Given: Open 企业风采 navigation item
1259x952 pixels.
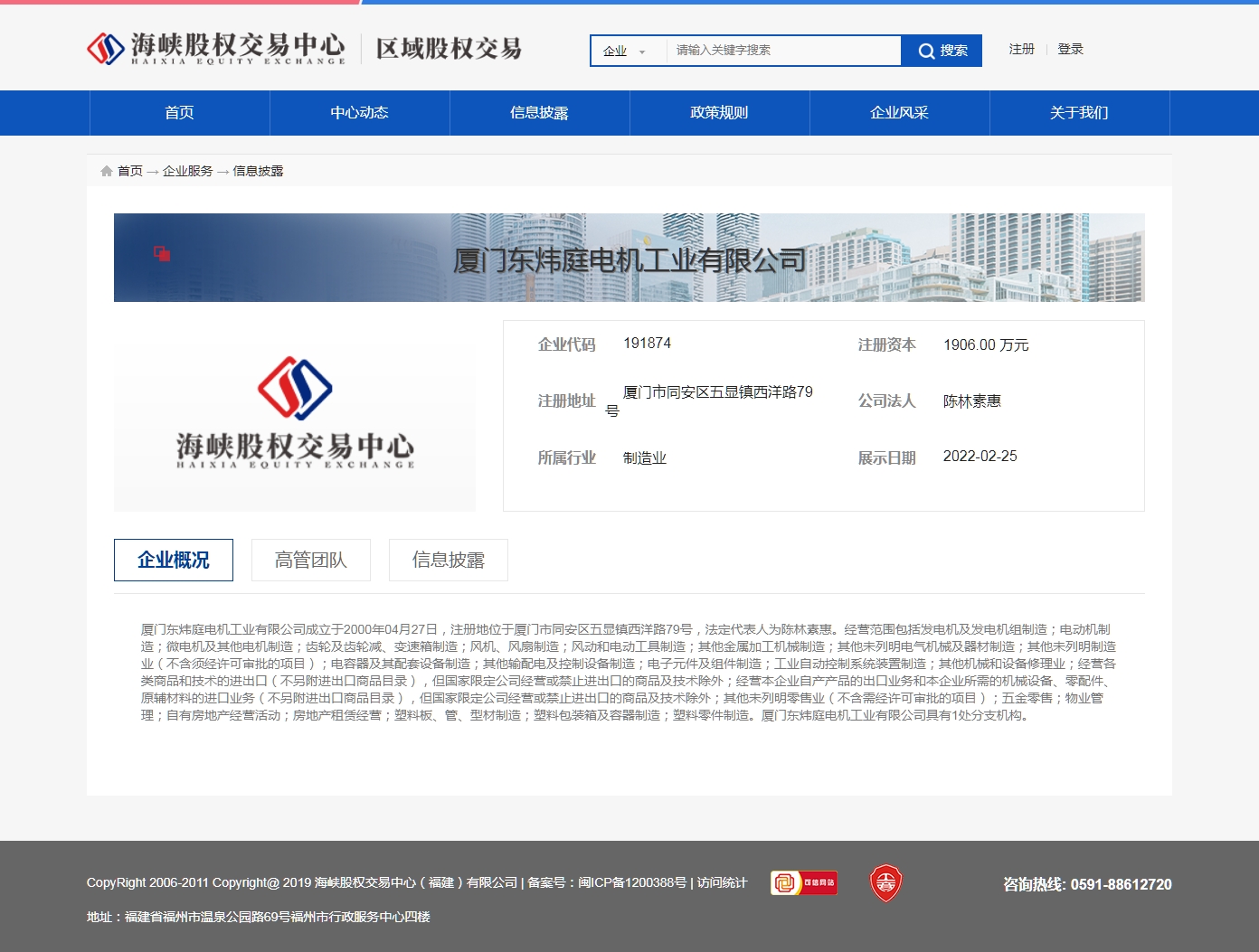Looking at the screenshot, I should coord(899,113).
